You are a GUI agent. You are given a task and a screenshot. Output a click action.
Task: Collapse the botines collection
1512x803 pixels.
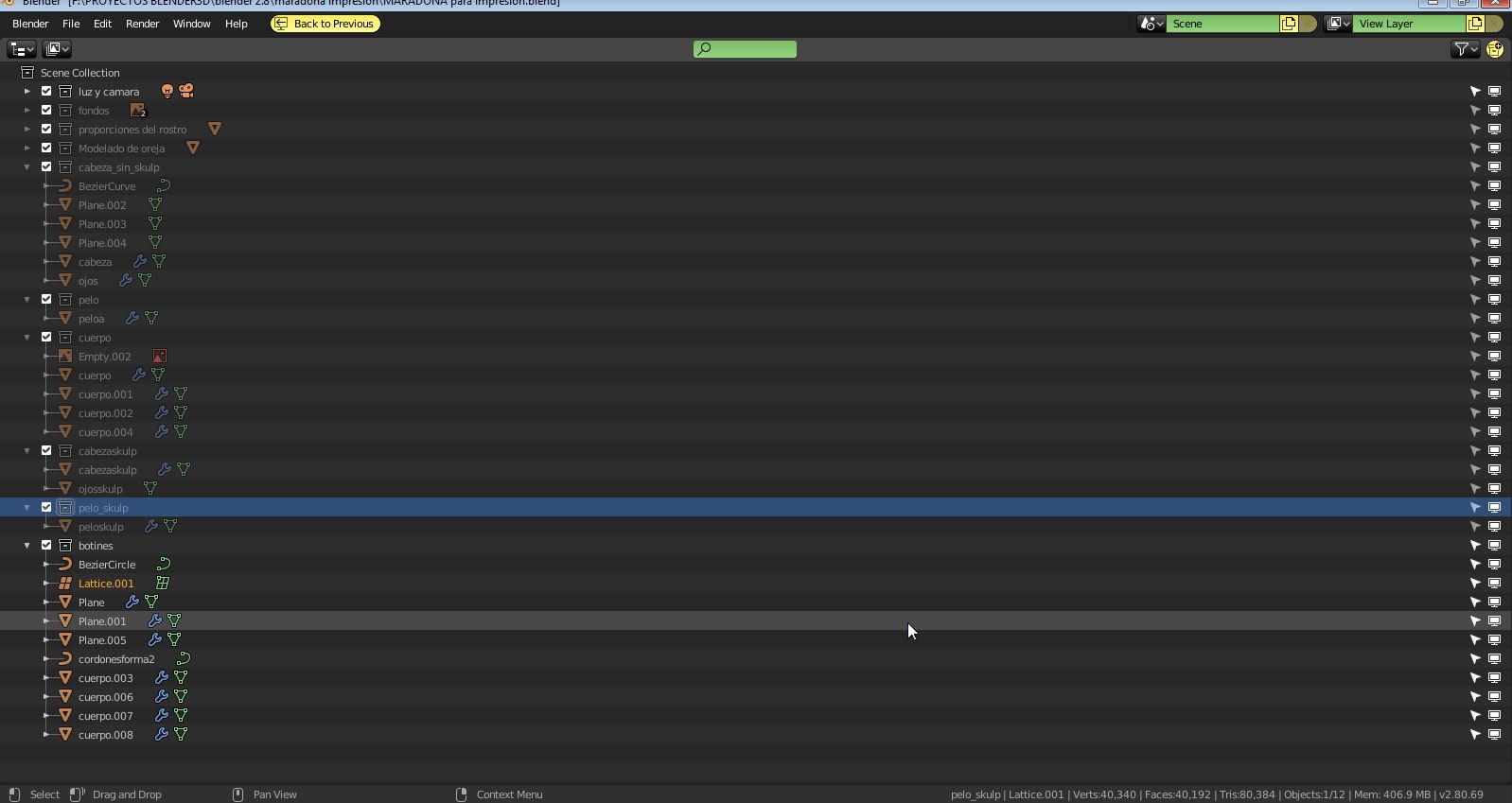pos(27,545)
